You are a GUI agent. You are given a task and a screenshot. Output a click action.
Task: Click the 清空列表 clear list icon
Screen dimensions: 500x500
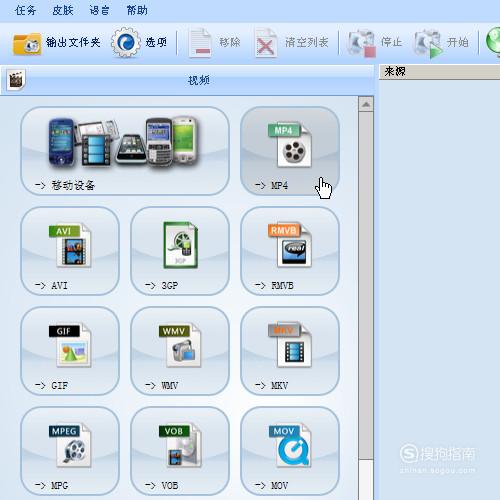point(265,43)
